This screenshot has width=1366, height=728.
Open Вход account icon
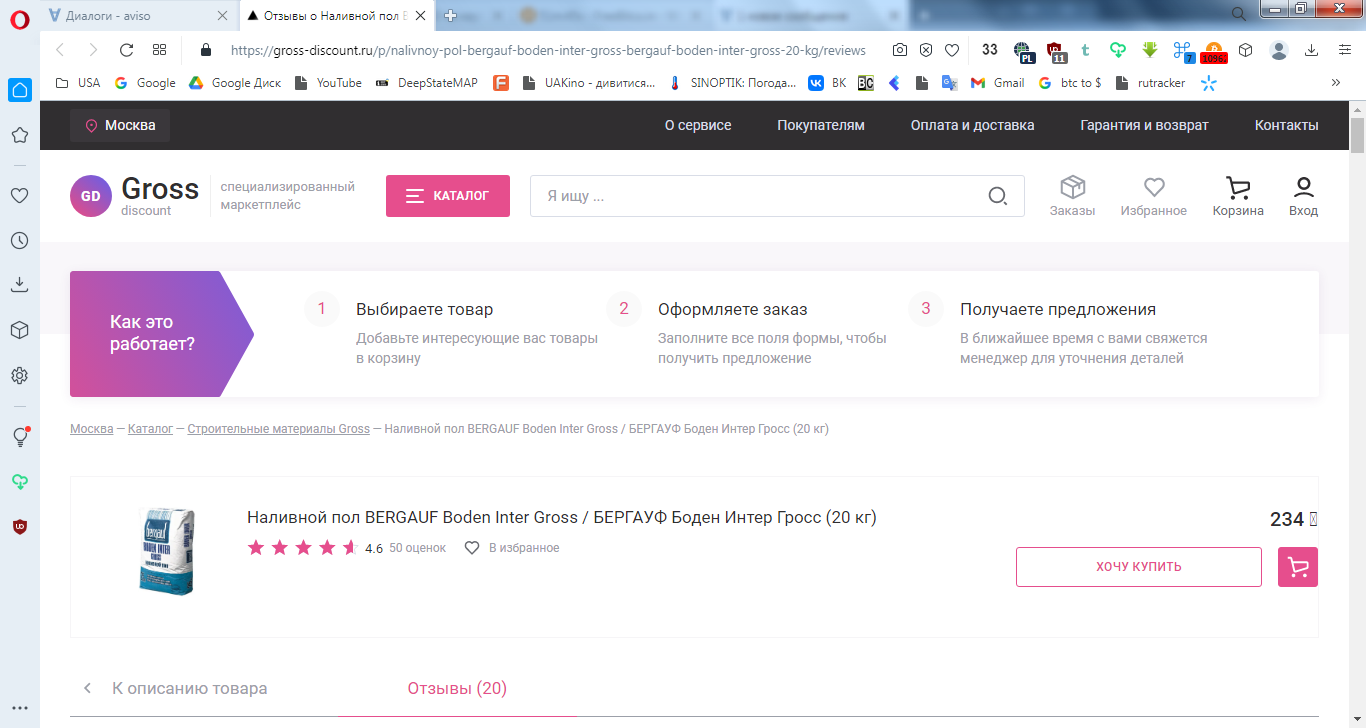coord(1303,196)
